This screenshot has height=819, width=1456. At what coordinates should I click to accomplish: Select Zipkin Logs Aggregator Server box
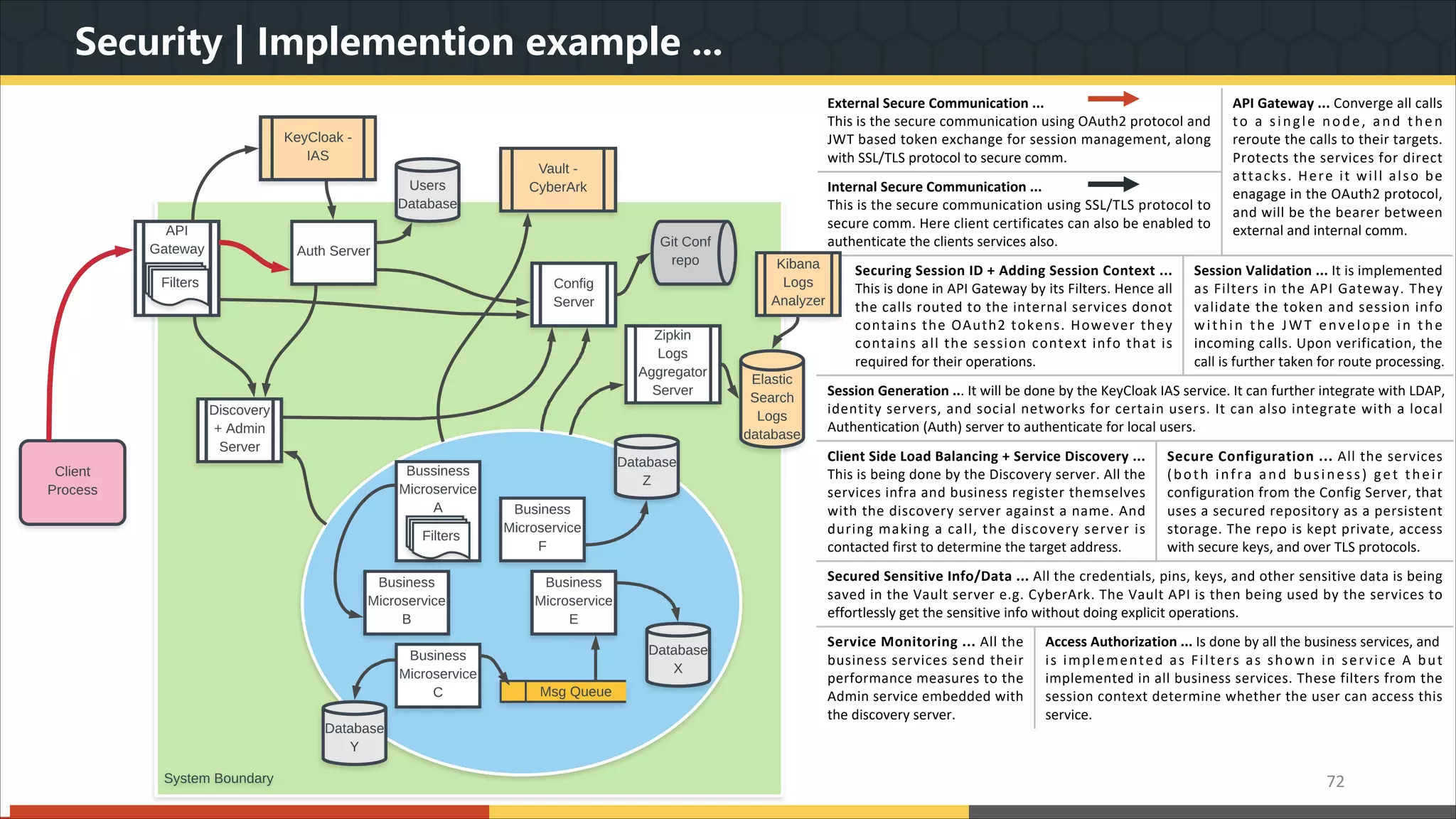tap(673, 363)
